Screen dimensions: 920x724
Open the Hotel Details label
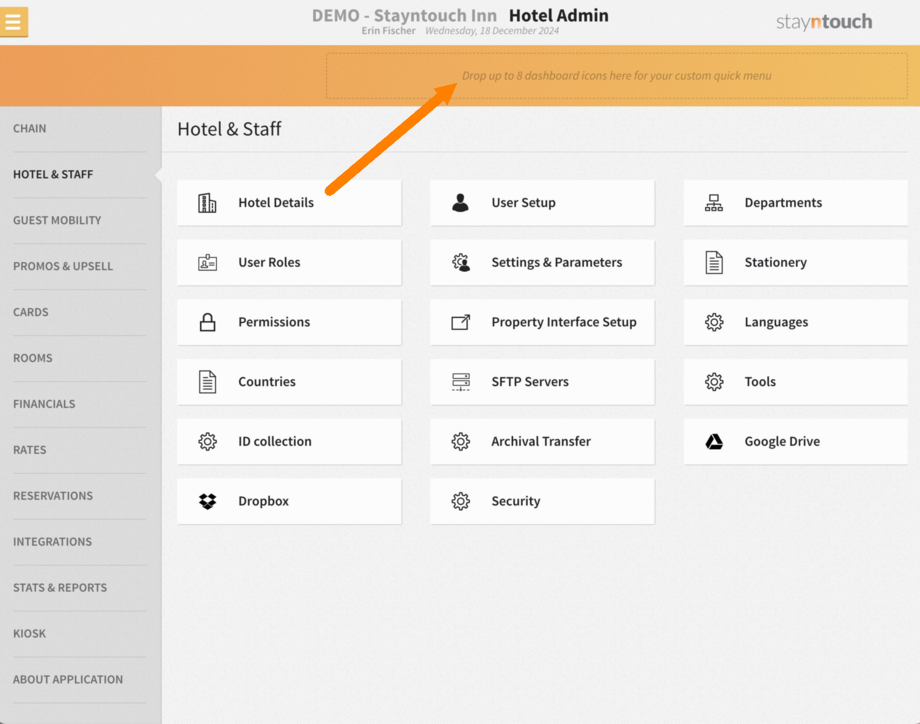coord(276,203)
